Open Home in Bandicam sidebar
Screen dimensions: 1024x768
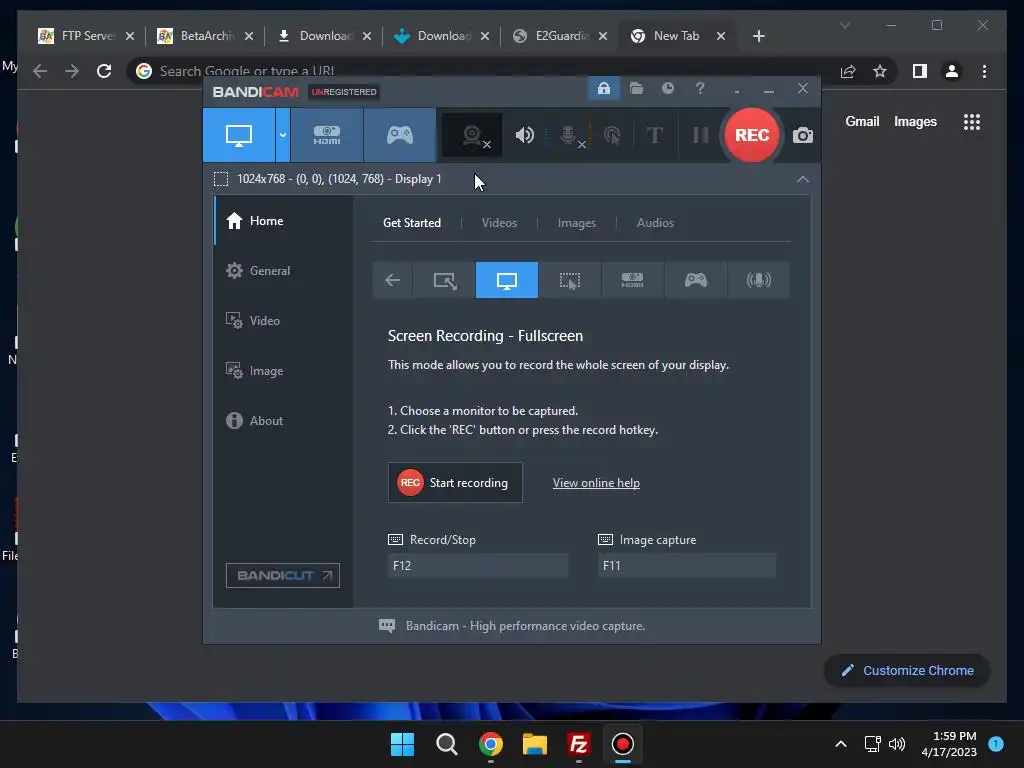[x=283, y=221]
